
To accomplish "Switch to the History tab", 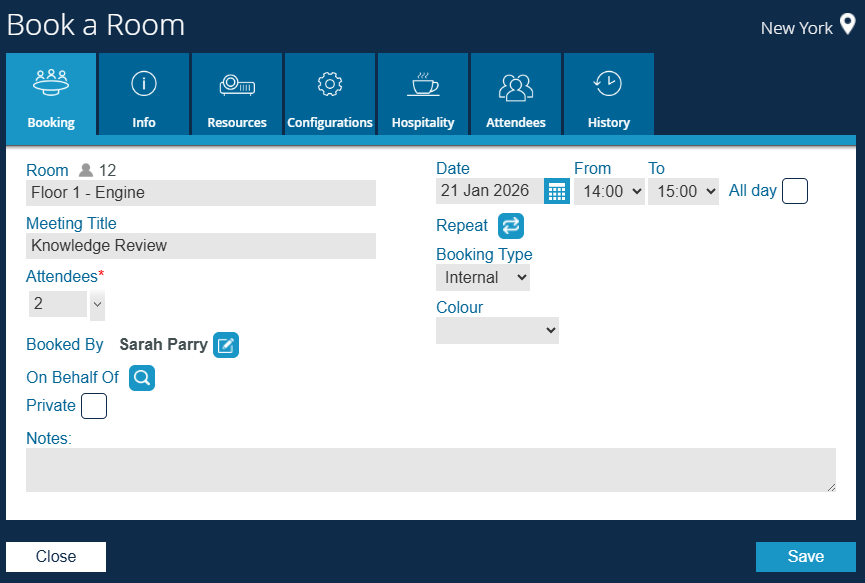I will (x=608, y=95).
